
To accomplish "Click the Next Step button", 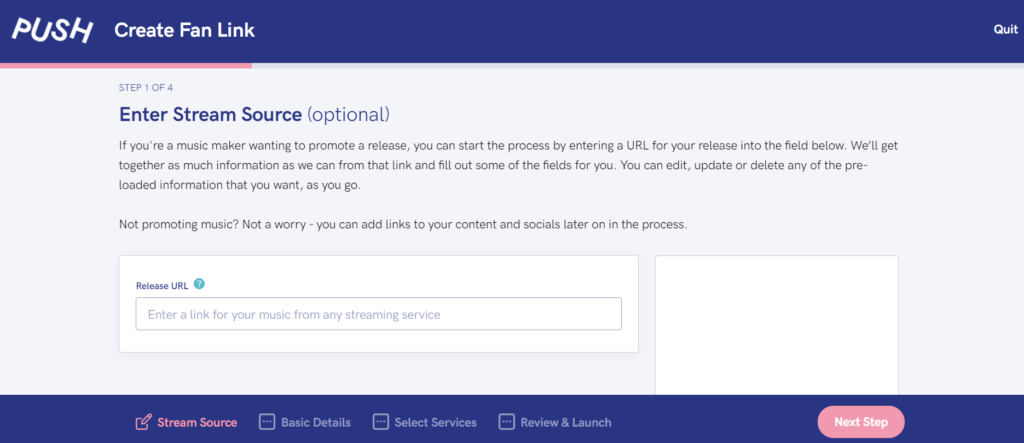I will click(861, 422).
